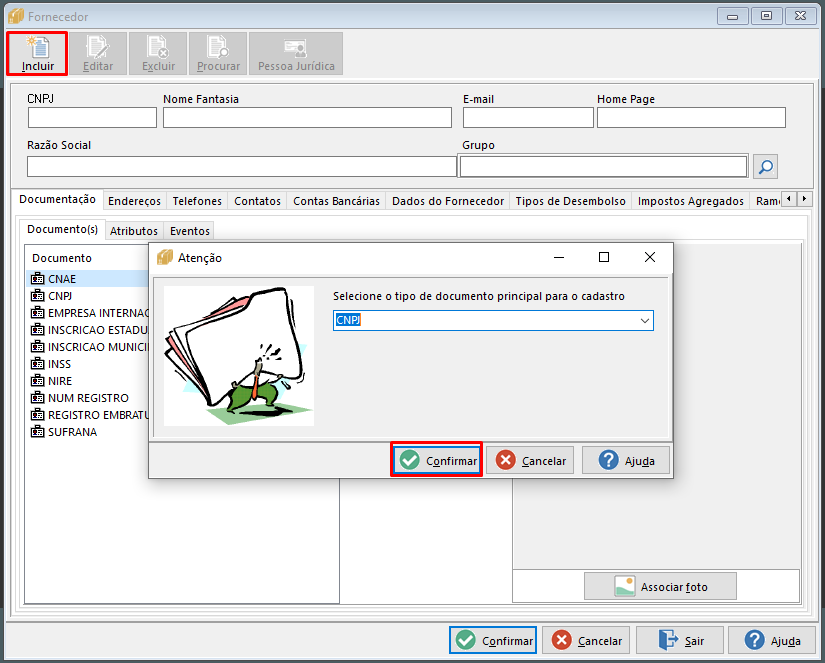Image resolution: width=825 pixels, height=663 pixels.
Task: Click the Incluir toolbar button
Action: (x=37, y=54)
